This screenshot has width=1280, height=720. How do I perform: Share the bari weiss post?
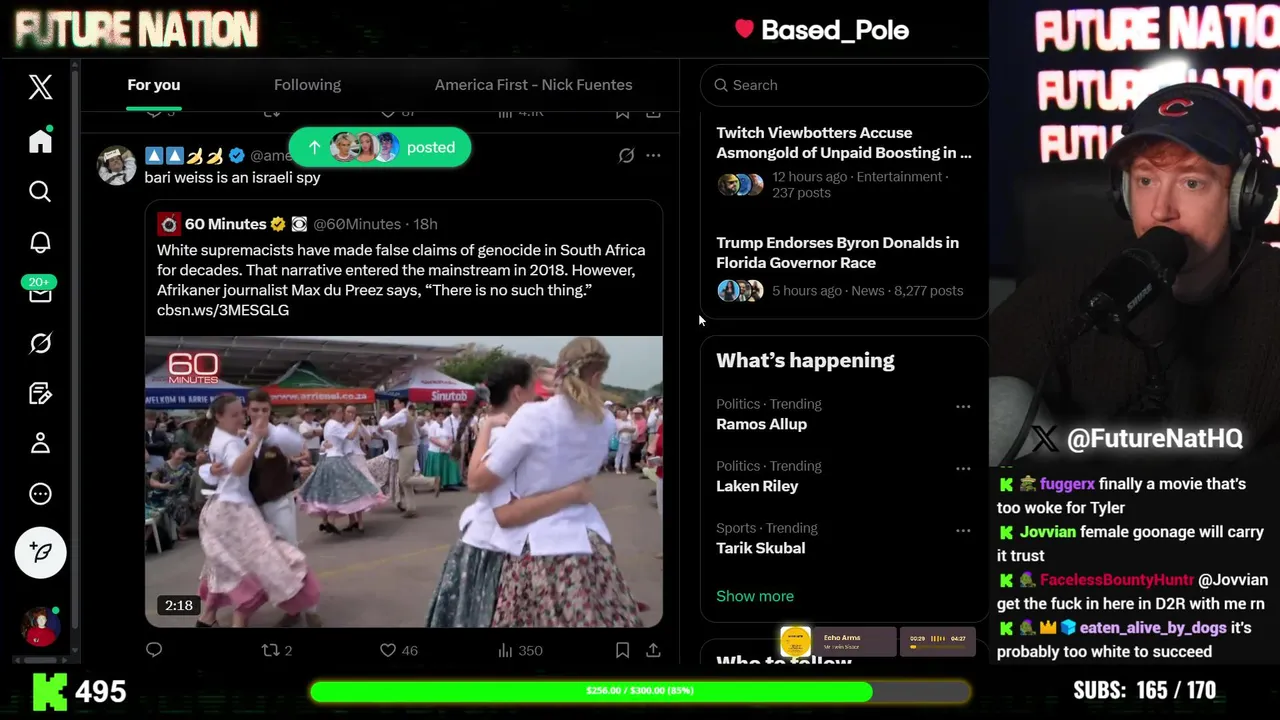653,650
